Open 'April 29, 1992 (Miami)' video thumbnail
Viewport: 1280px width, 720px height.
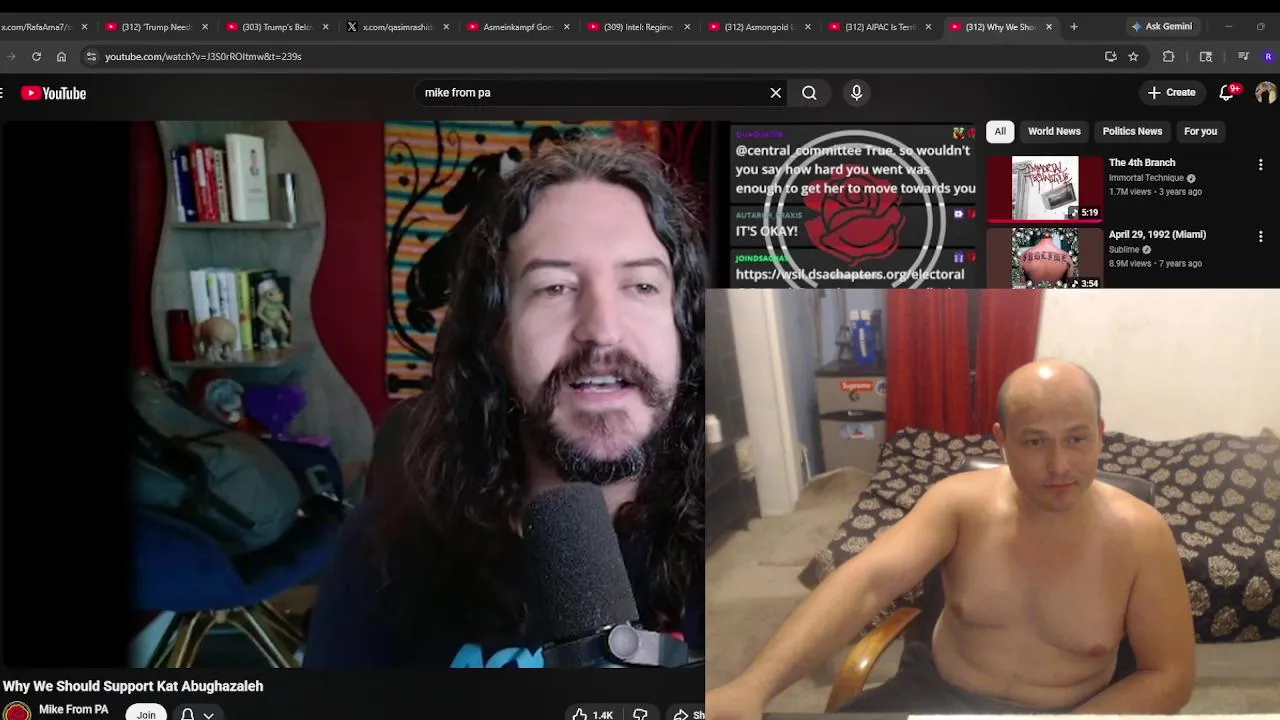[x=1045, y=259]
